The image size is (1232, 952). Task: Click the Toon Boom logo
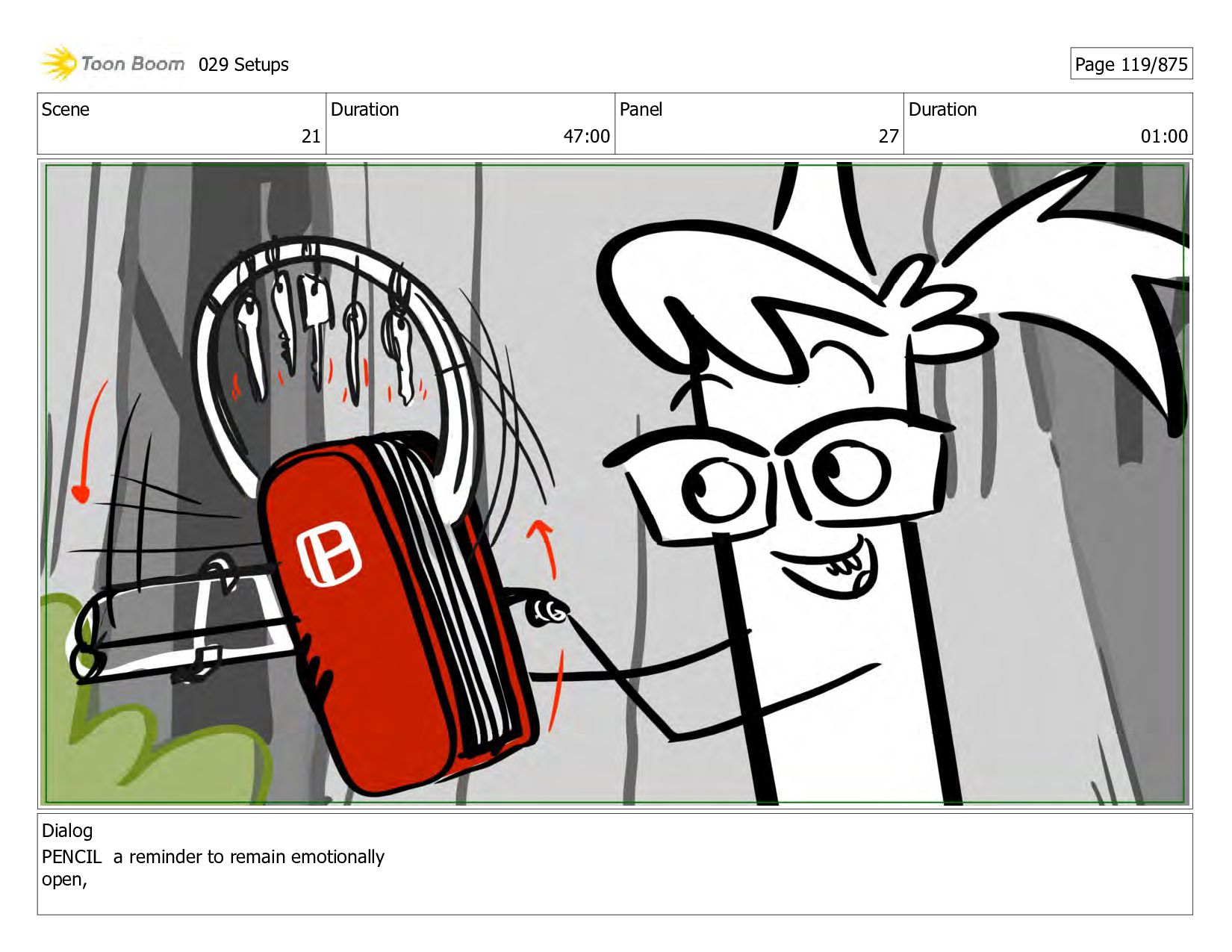tap(112, 64)
